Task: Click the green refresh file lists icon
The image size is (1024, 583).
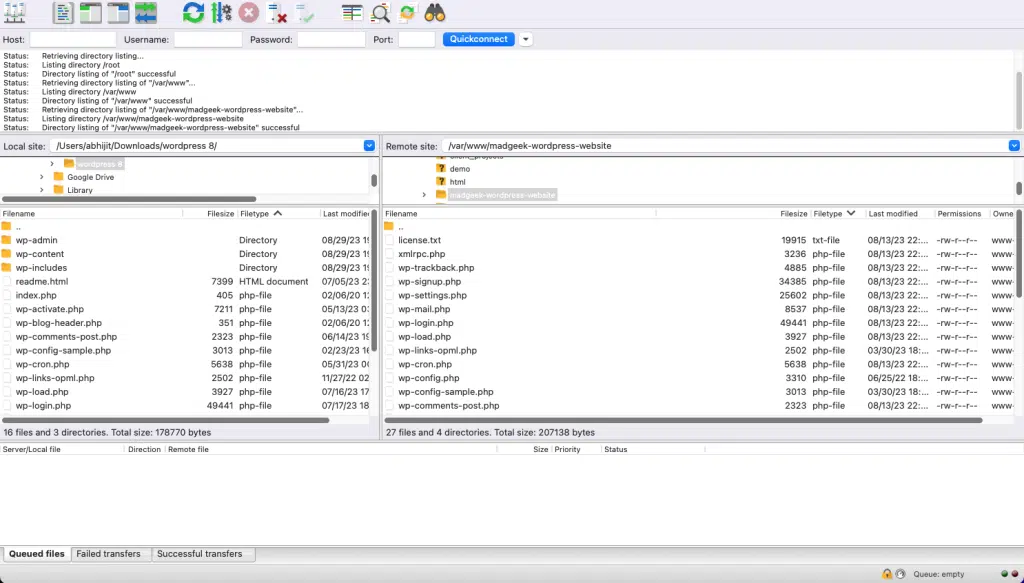Action: (193, 13)
